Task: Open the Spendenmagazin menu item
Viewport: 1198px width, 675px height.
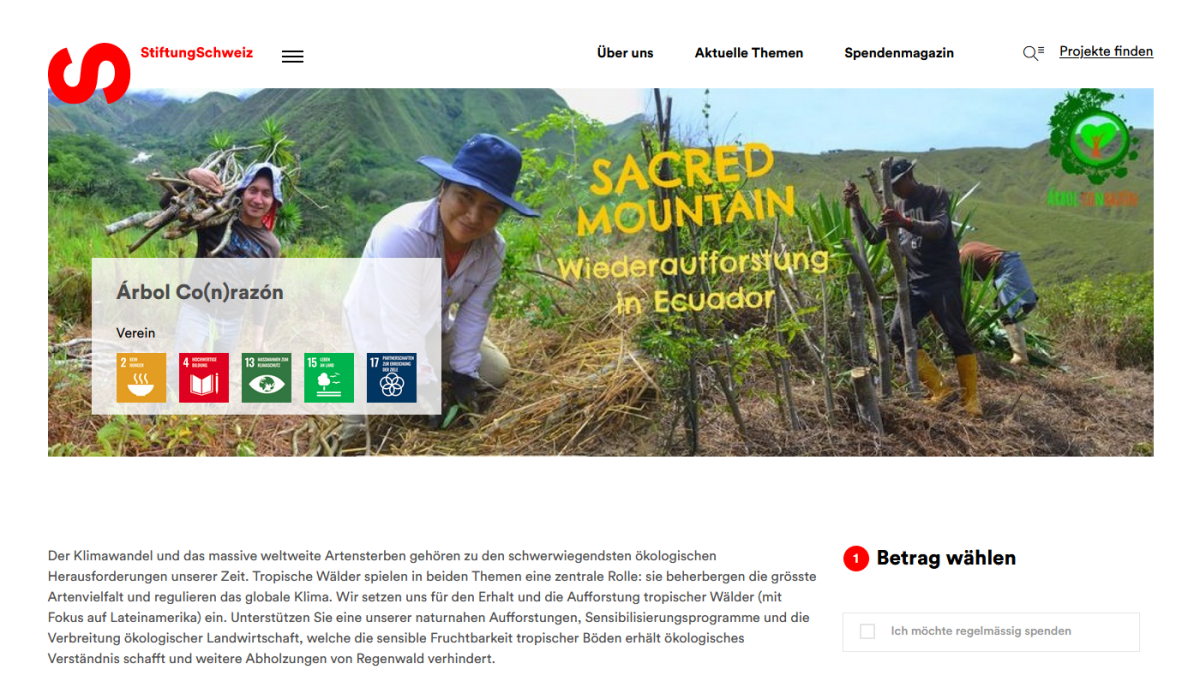Action: (x=899, y=53)
